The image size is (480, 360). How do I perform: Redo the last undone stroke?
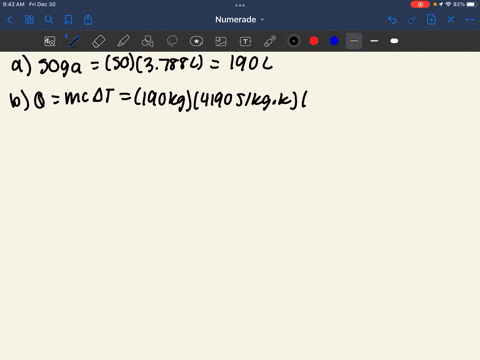(x=412, y=20)
